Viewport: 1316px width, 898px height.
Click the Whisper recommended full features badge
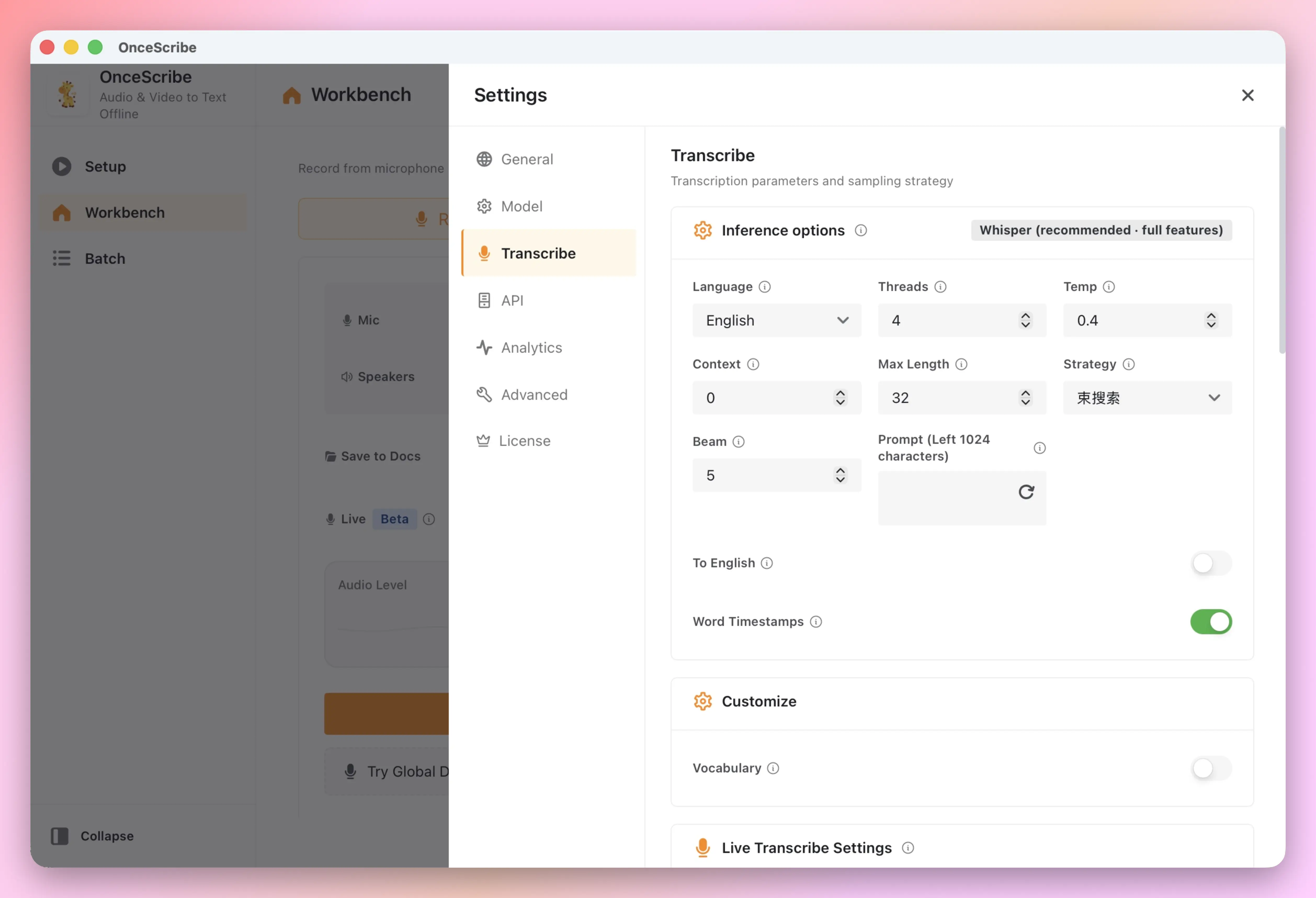tap(1101, 231)
